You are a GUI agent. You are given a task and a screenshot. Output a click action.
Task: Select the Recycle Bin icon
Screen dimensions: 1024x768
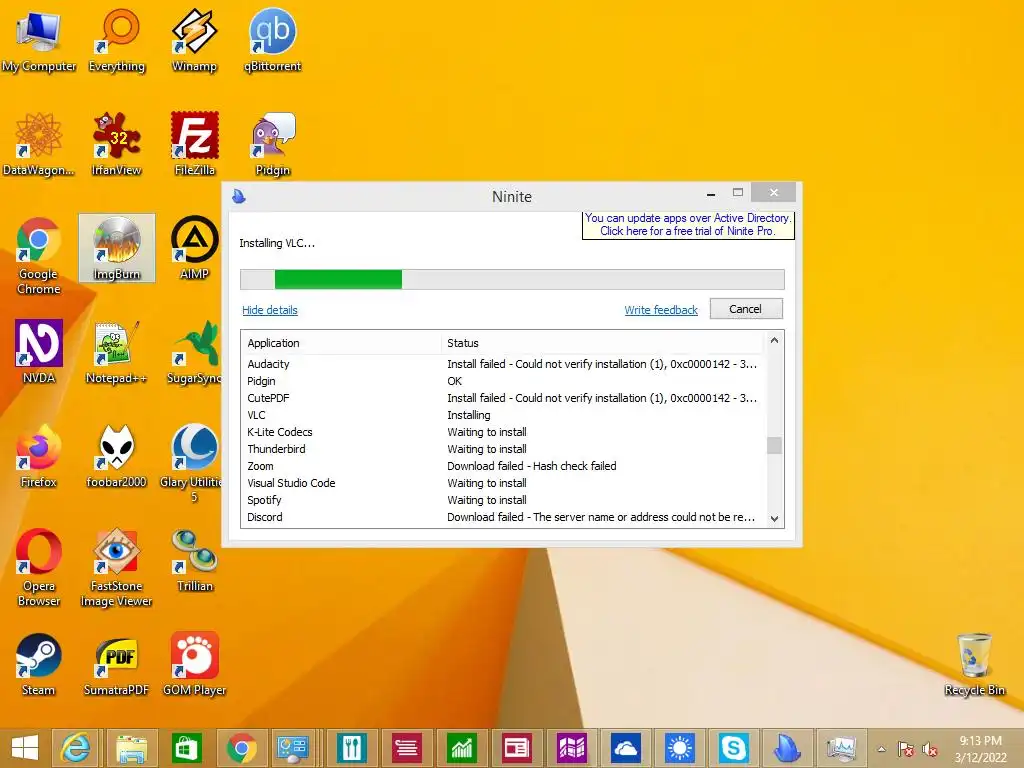click(x=974, y=664)
